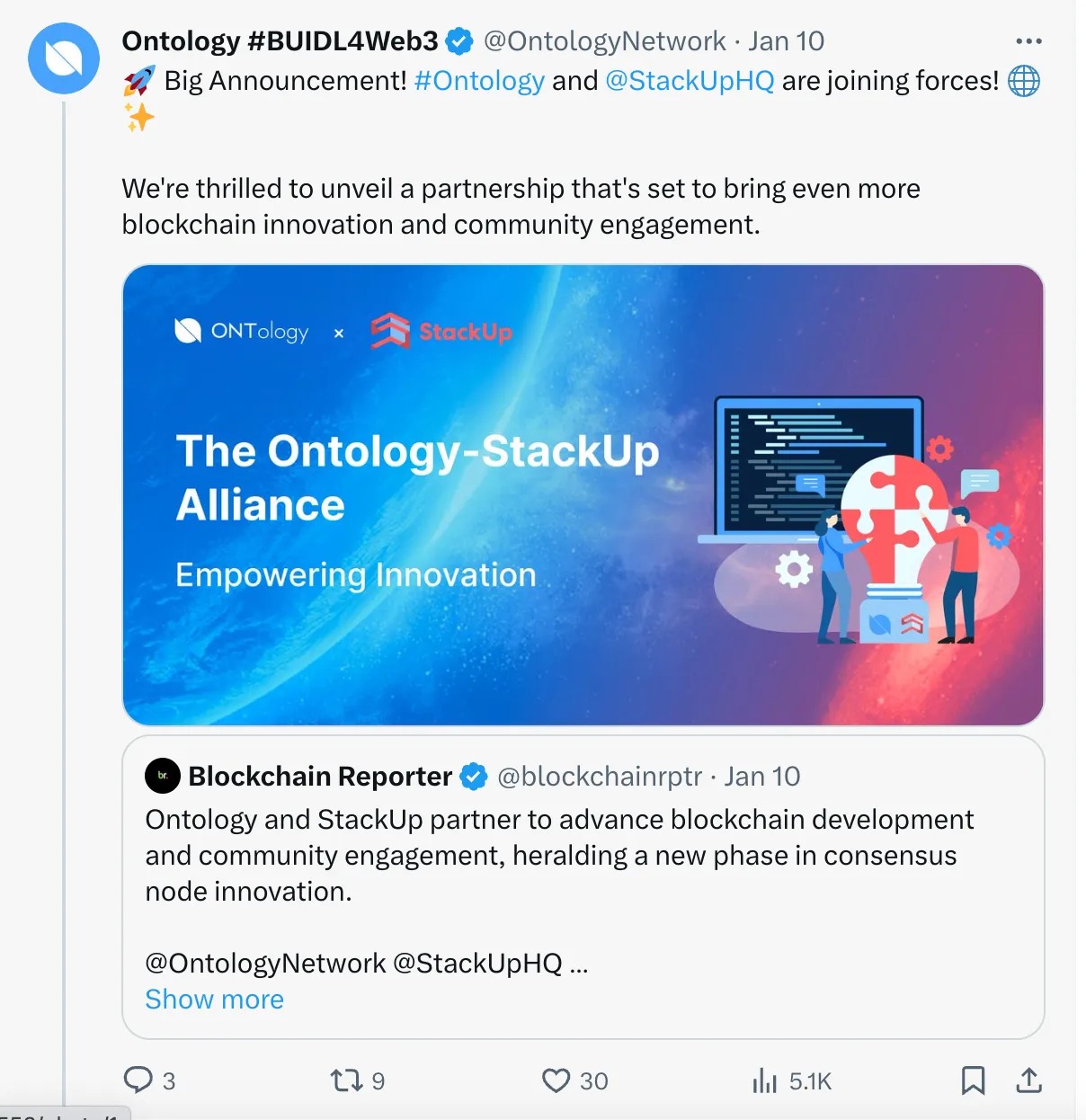Open the three-dot more options menu
Screen dimensions: 1086x1120
(x=1028, y=41)
